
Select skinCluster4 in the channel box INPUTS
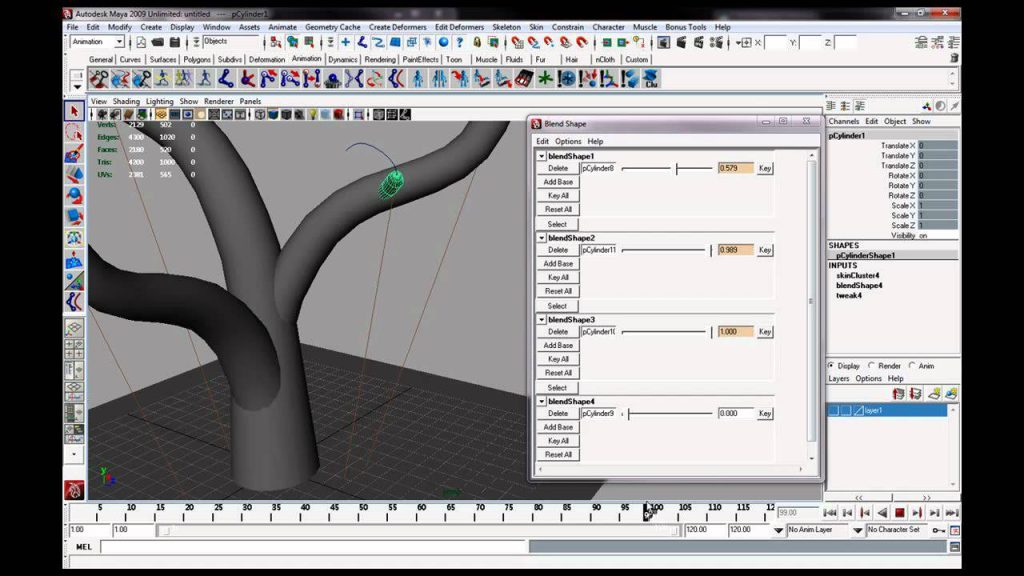pos(857,276)
